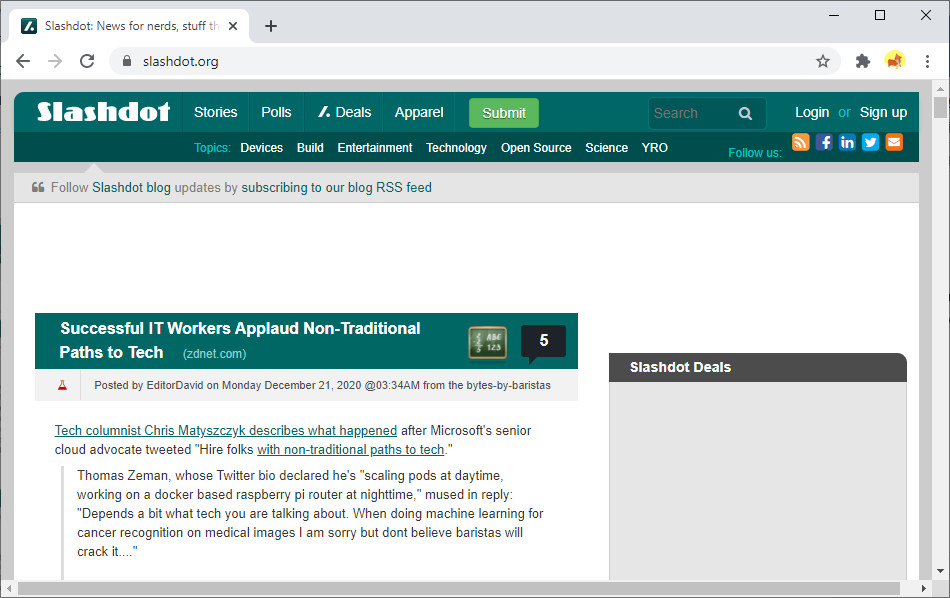The height and width of the screenshot is (598, 950).
Task: Select the Open Source topic
Action: coord(536,148)
